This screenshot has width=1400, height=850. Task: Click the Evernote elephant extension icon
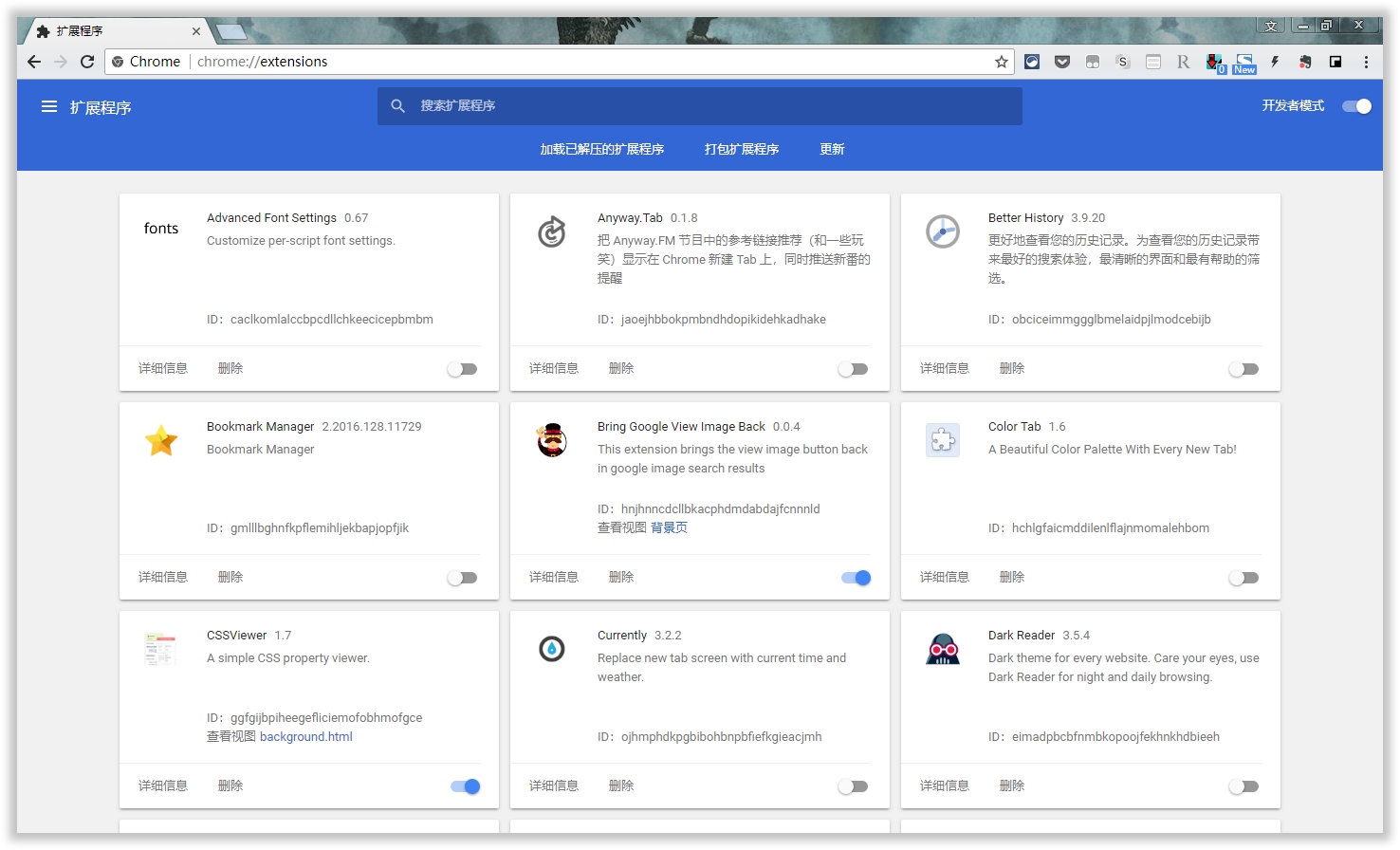[x=1305, y=62]
